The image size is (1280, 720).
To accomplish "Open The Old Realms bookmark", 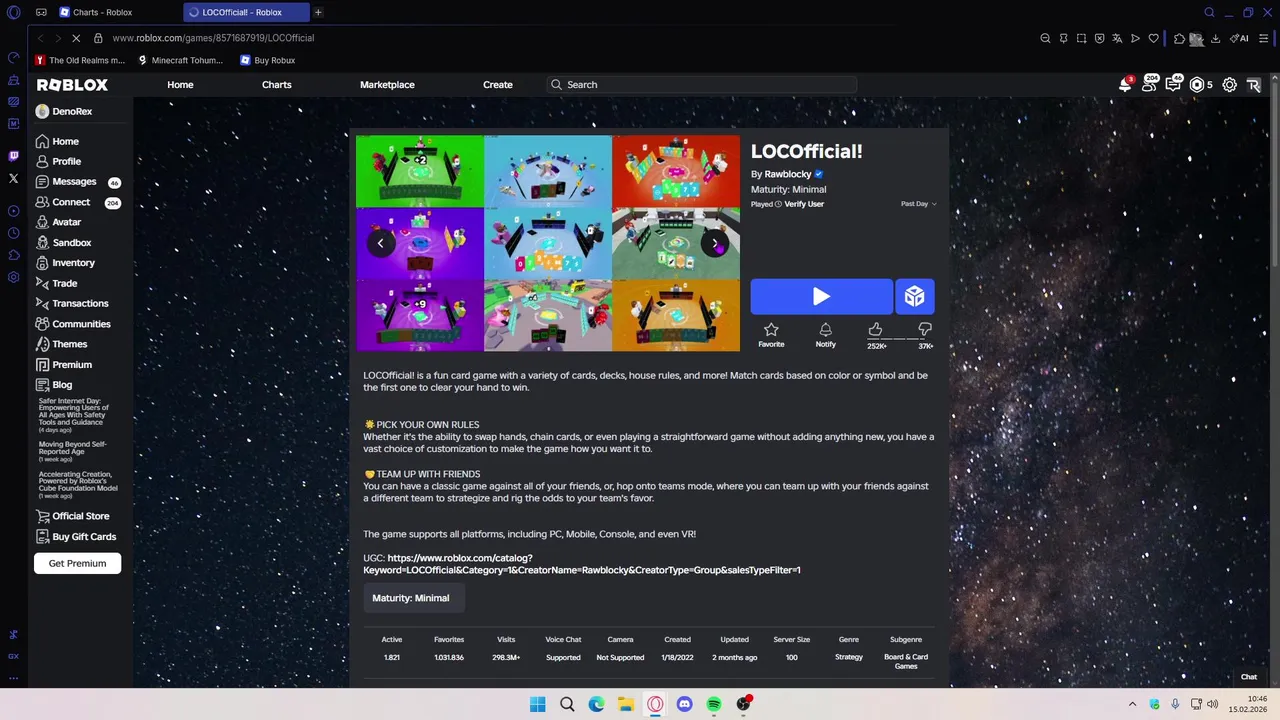I will coord(80,60).
